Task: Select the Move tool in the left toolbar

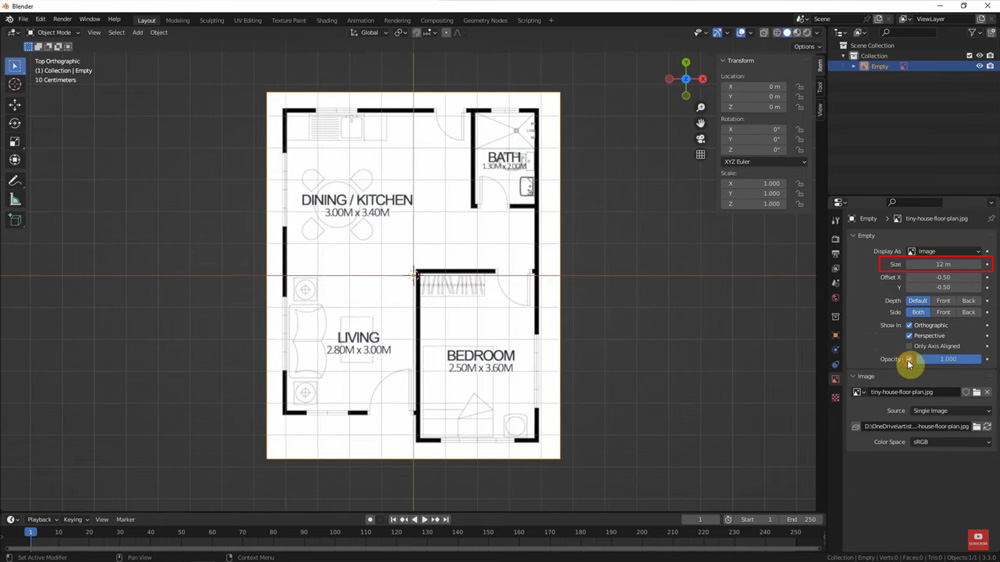Action: 15,104
